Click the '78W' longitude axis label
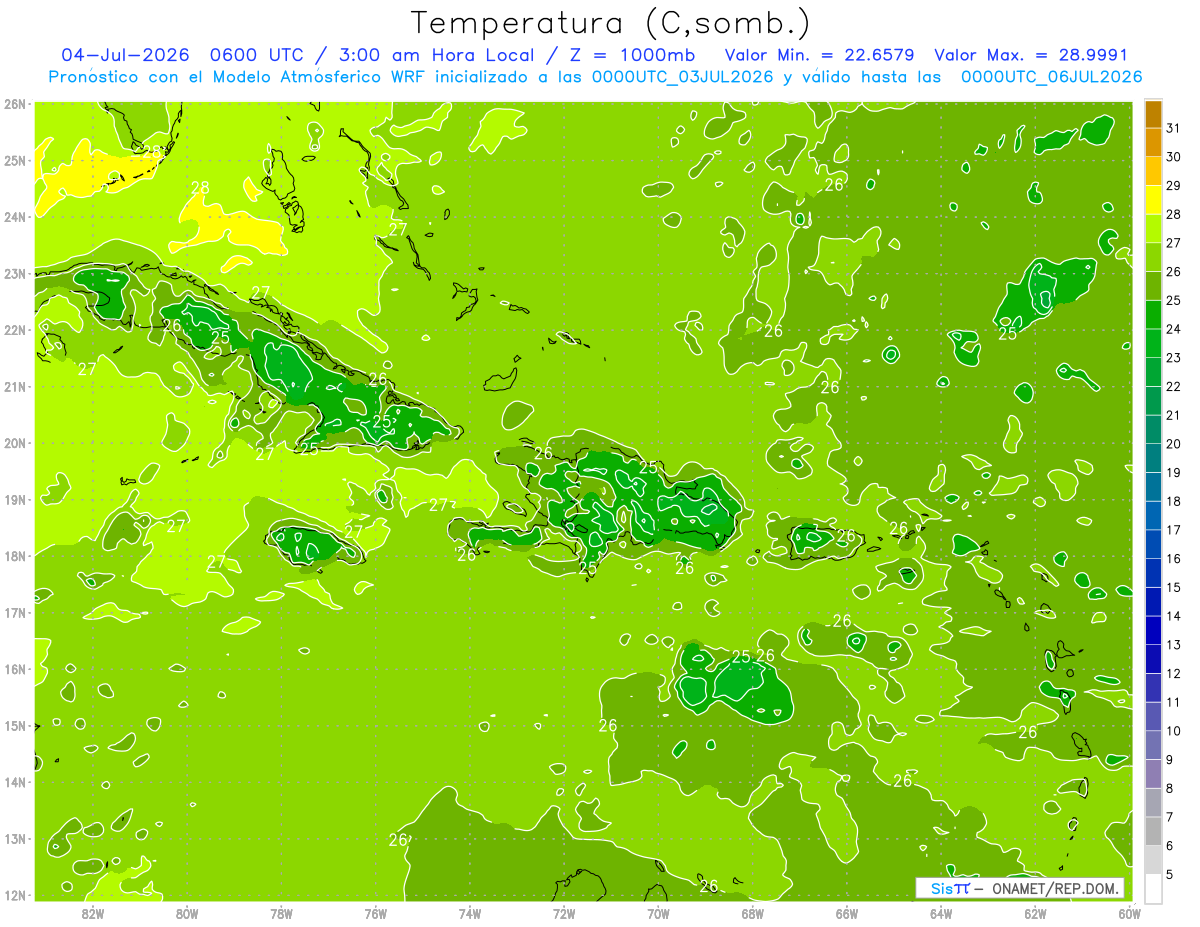 pos(281,913)
